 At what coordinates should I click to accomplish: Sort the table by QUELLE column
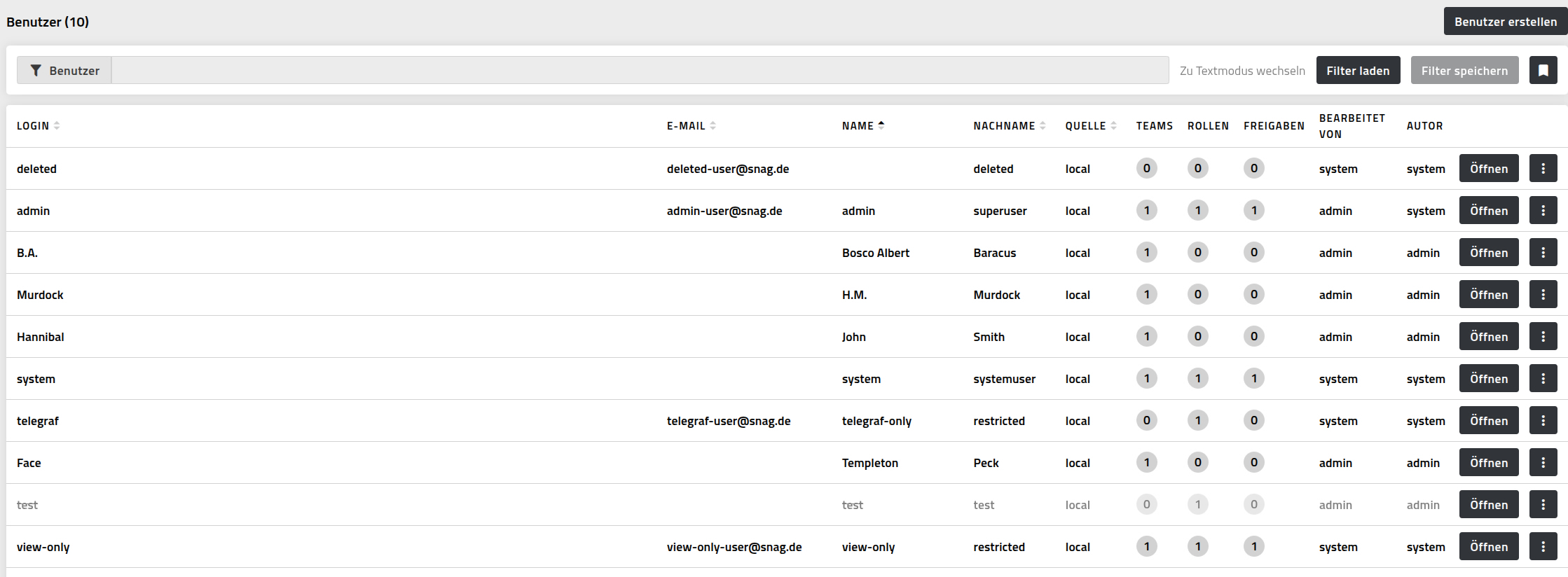[x=1091, y=126]
